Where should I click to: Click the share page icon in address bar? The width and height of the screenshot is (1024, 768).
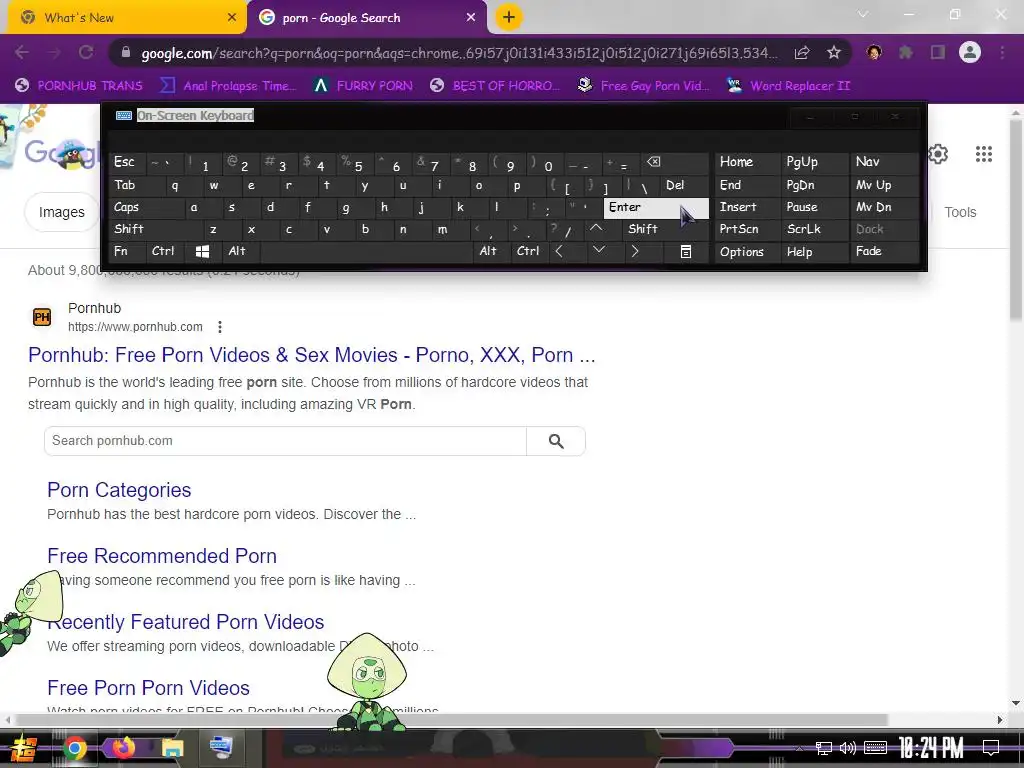click(802, 53)
